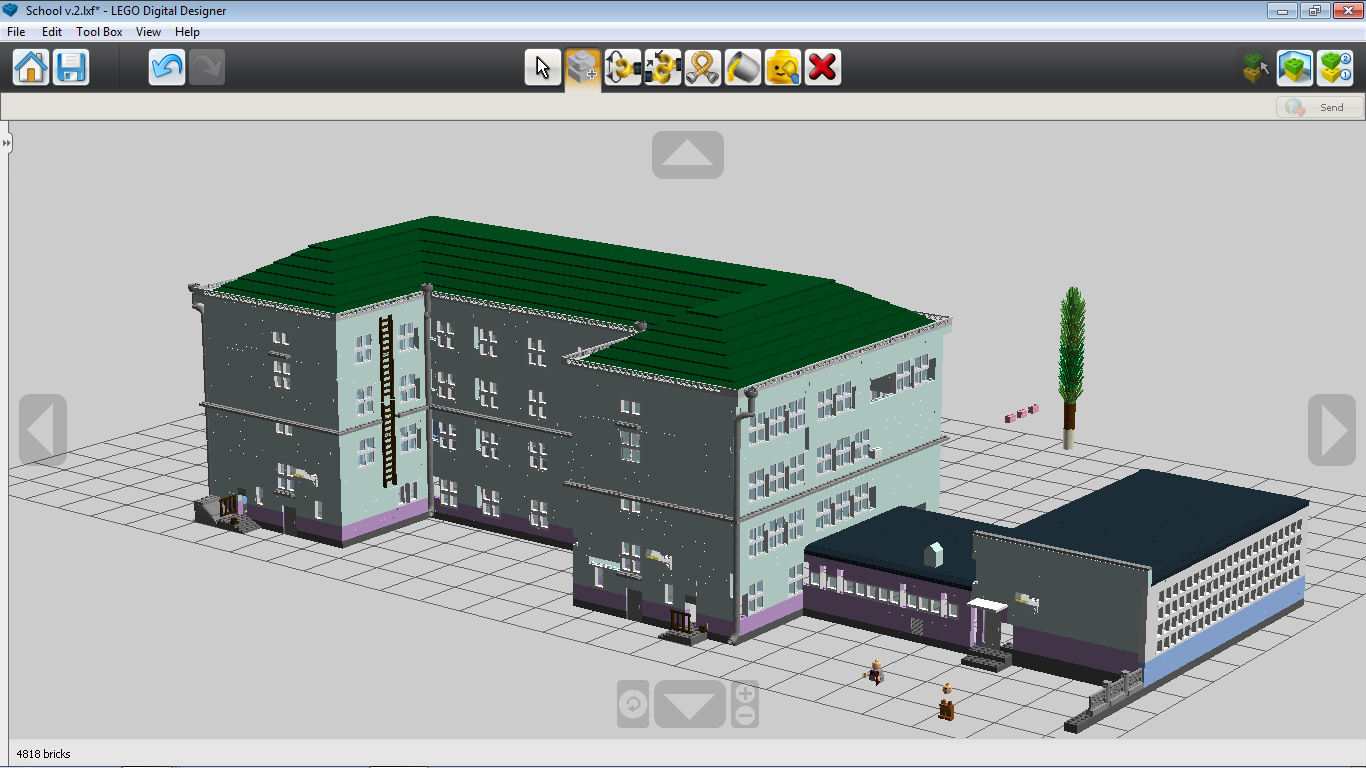Select the arrow Selection tool

point(543,68)
